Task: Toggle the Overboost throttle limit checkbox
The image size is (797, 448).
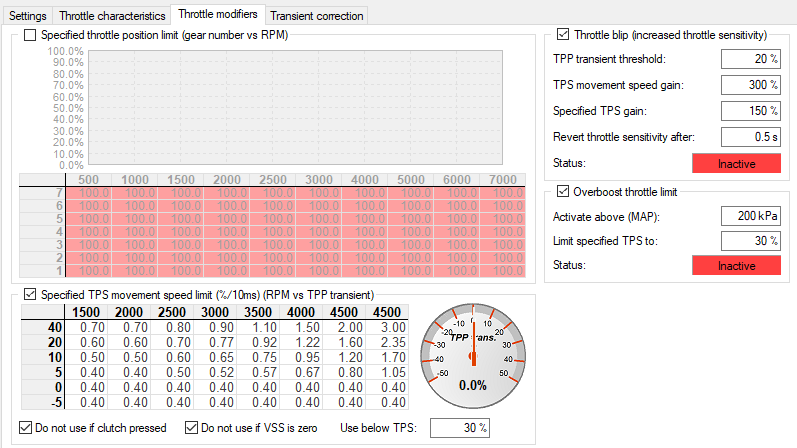Action: pyautogui.click(x=563, y=192)
